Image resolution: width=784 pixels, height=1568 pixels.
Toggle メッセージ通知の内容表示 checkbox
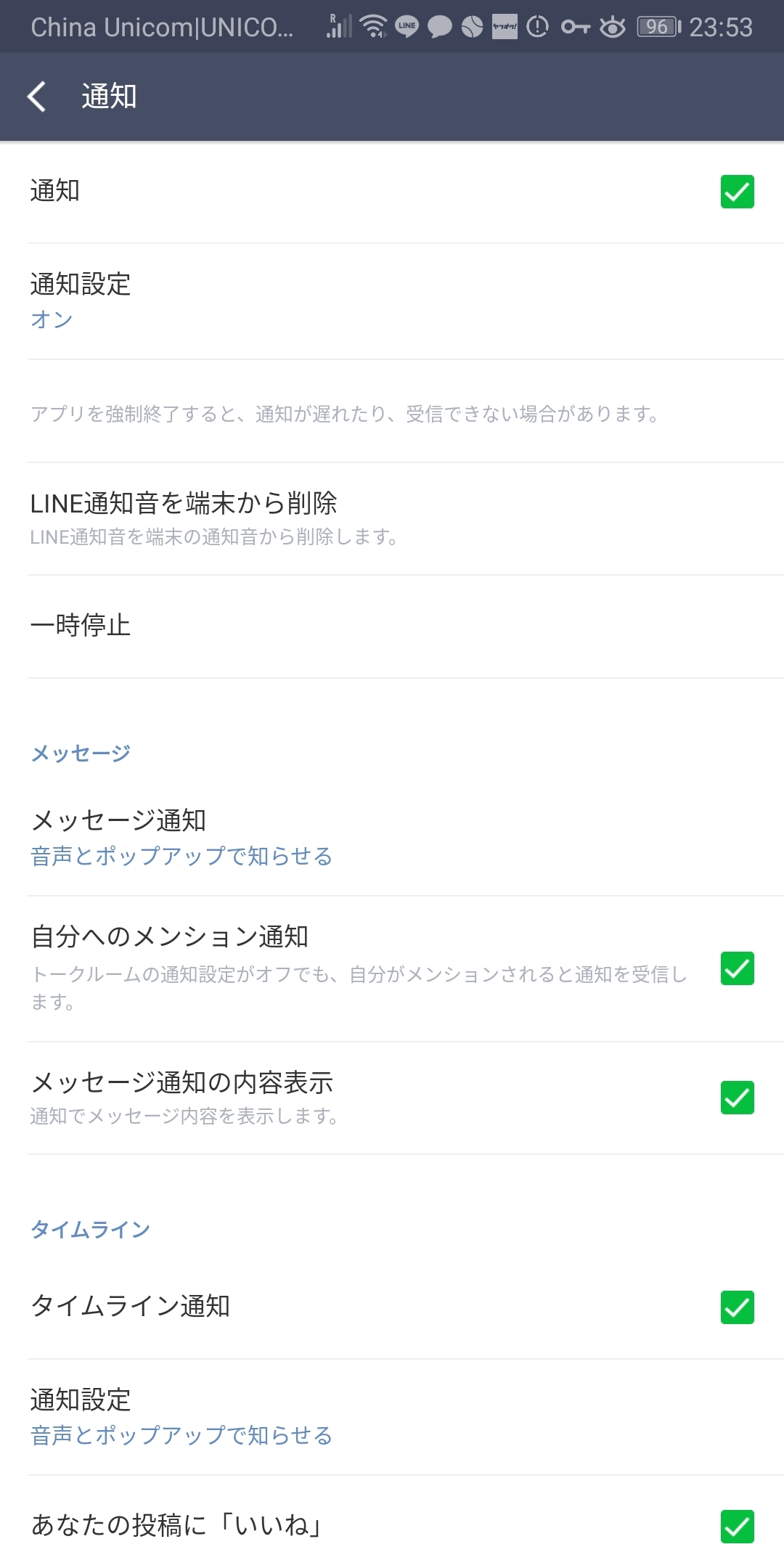point(737,1098)
